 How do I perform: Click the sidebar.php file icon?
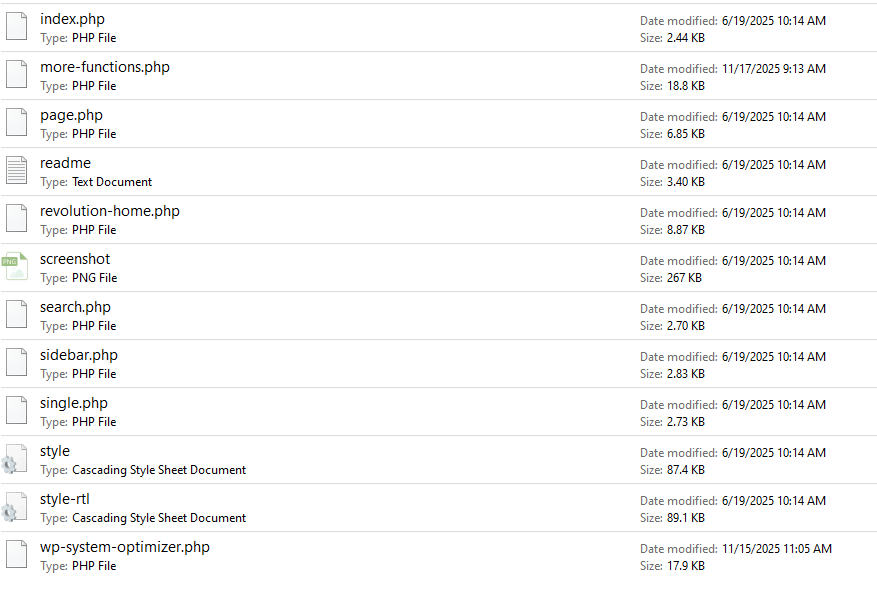pyautogui.click(x=16, y=363)
